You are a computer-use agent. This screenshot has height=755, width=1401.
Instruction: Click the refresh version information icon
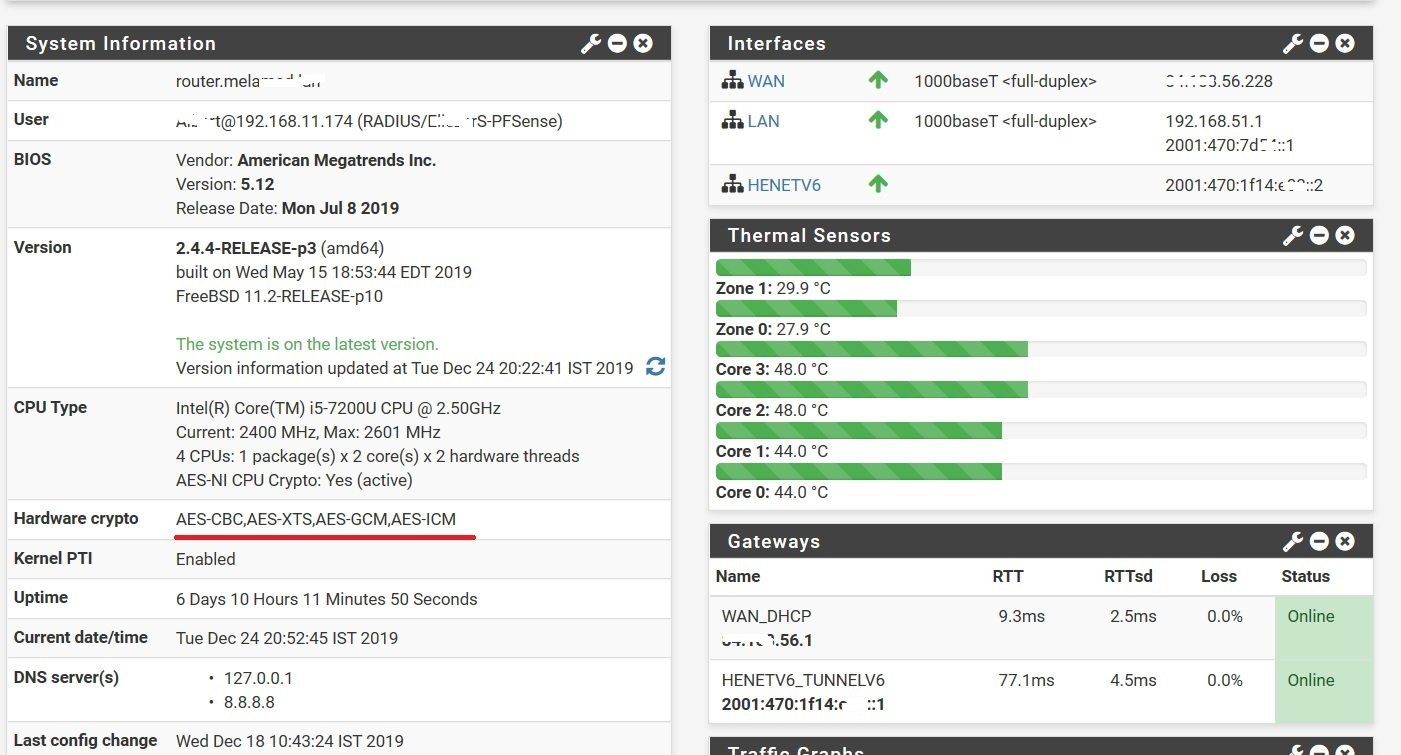click(x=655, y=367)
